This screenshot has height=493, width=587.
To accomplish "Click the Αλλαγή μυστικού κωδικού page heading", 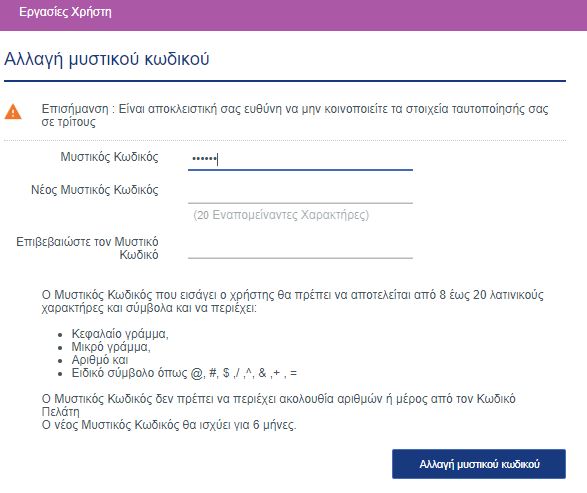I will 107,59.
